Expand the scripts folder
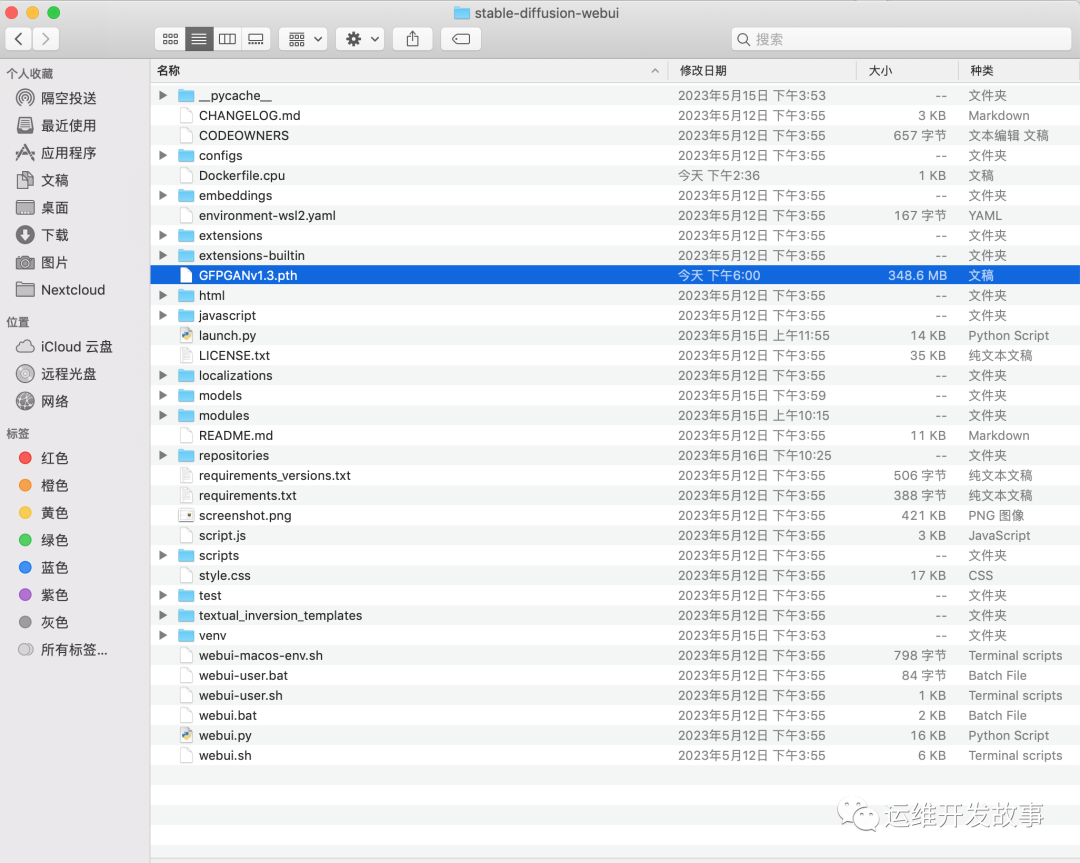This screenshot has height=863, width=1080. coord(163,554)
